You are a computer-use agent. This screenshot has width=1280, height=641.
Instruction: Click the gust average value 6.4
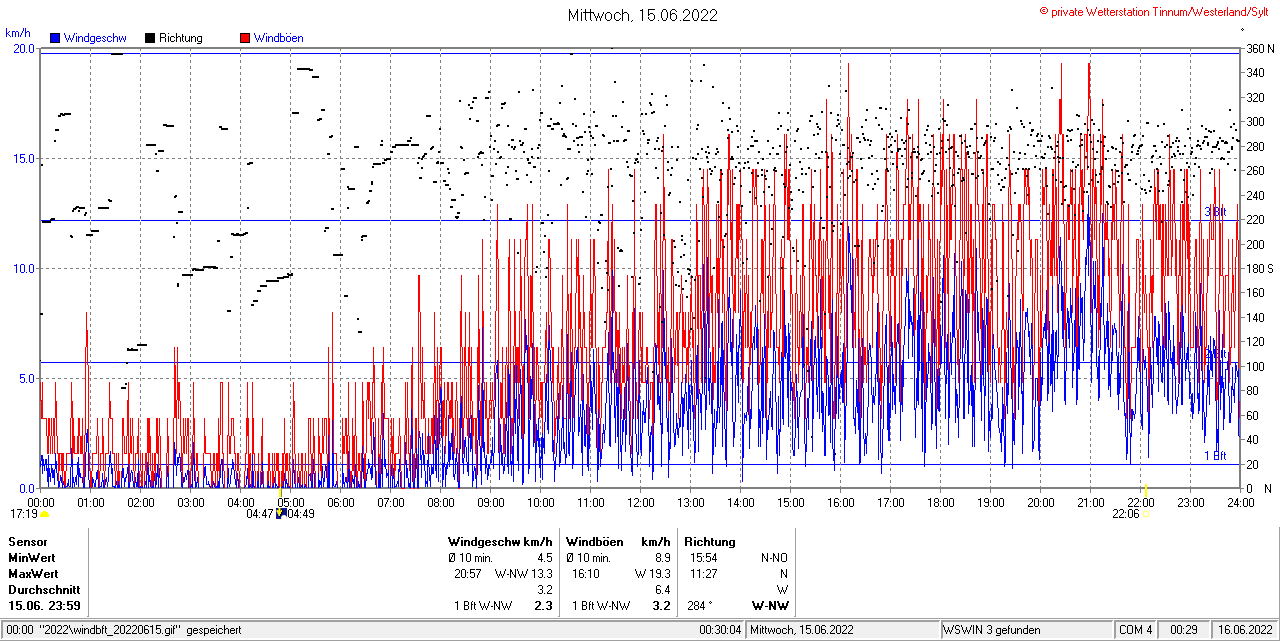(x=663, y=590)
